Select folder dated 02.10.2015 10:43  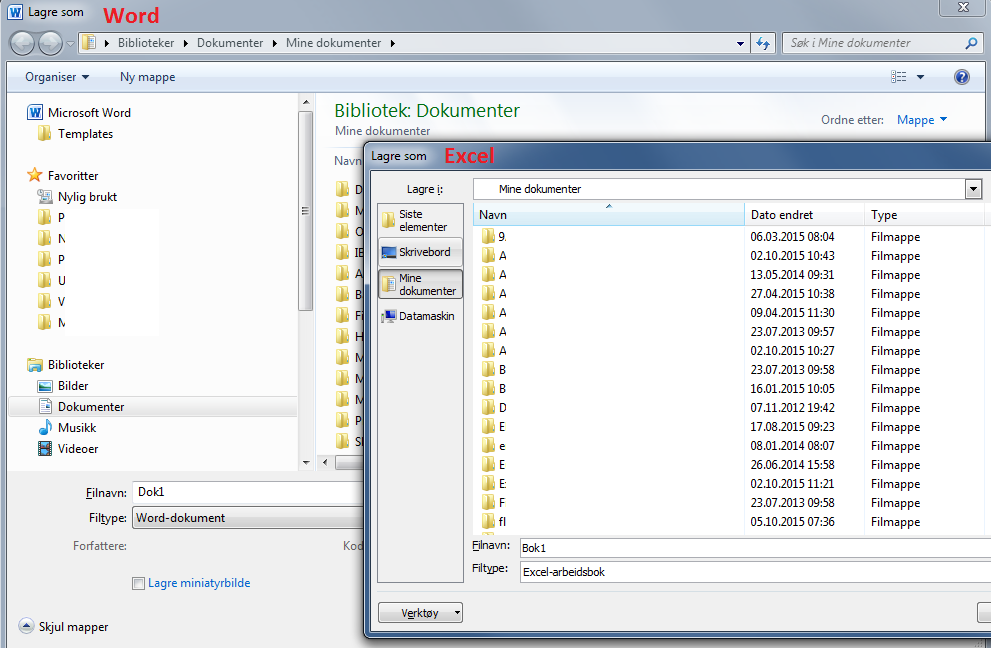click(x=729, y=256)
